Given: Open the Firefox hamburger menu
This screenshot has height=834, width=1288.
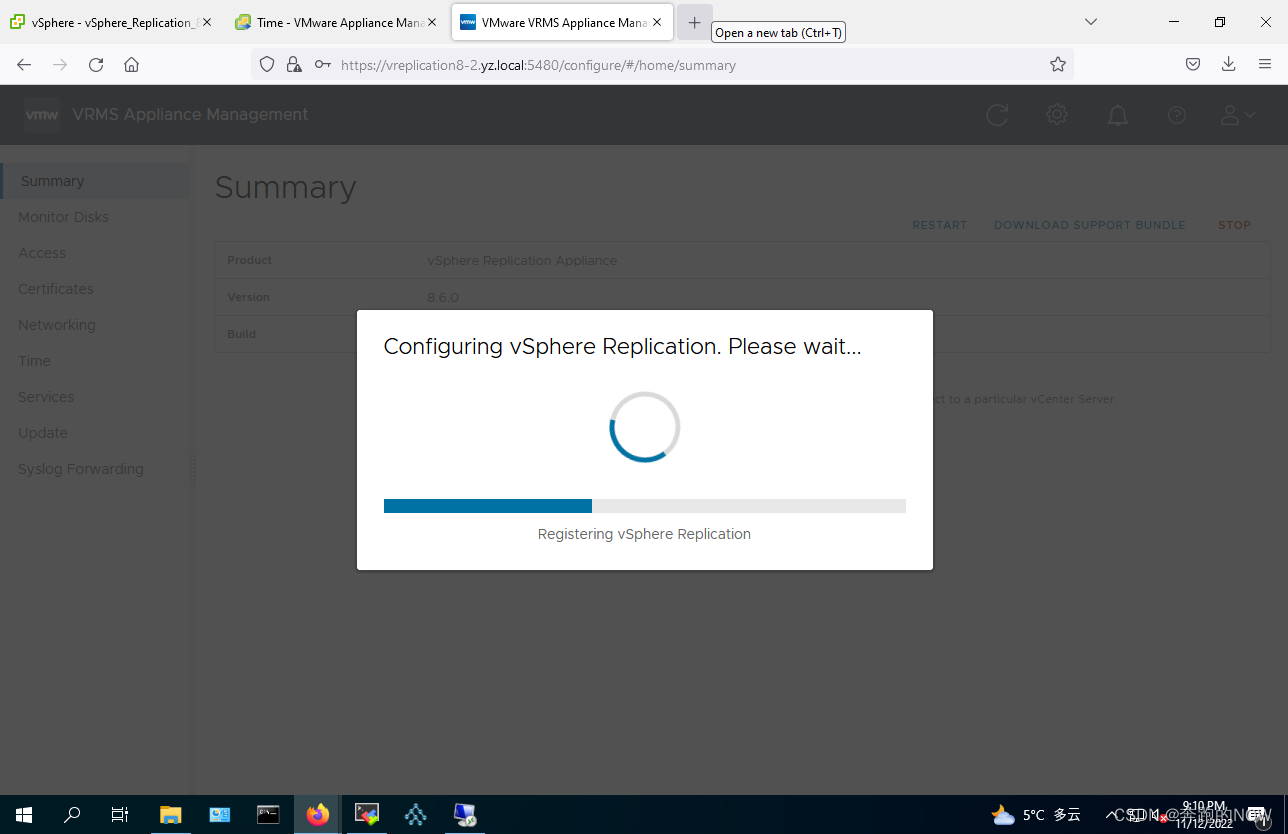Looking at the screenshot, I should 1265,64.
